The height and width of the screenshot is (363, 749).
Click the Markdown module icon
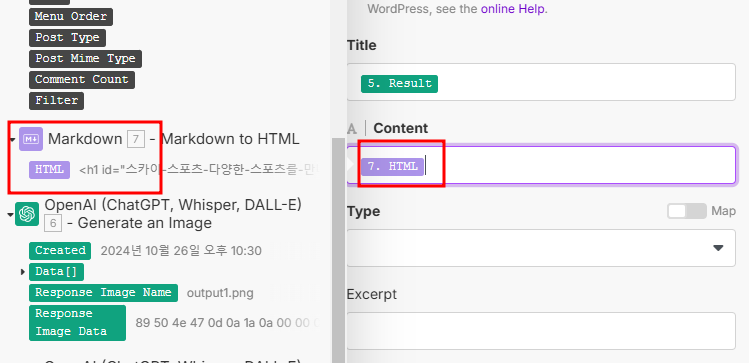click(31, 139)
